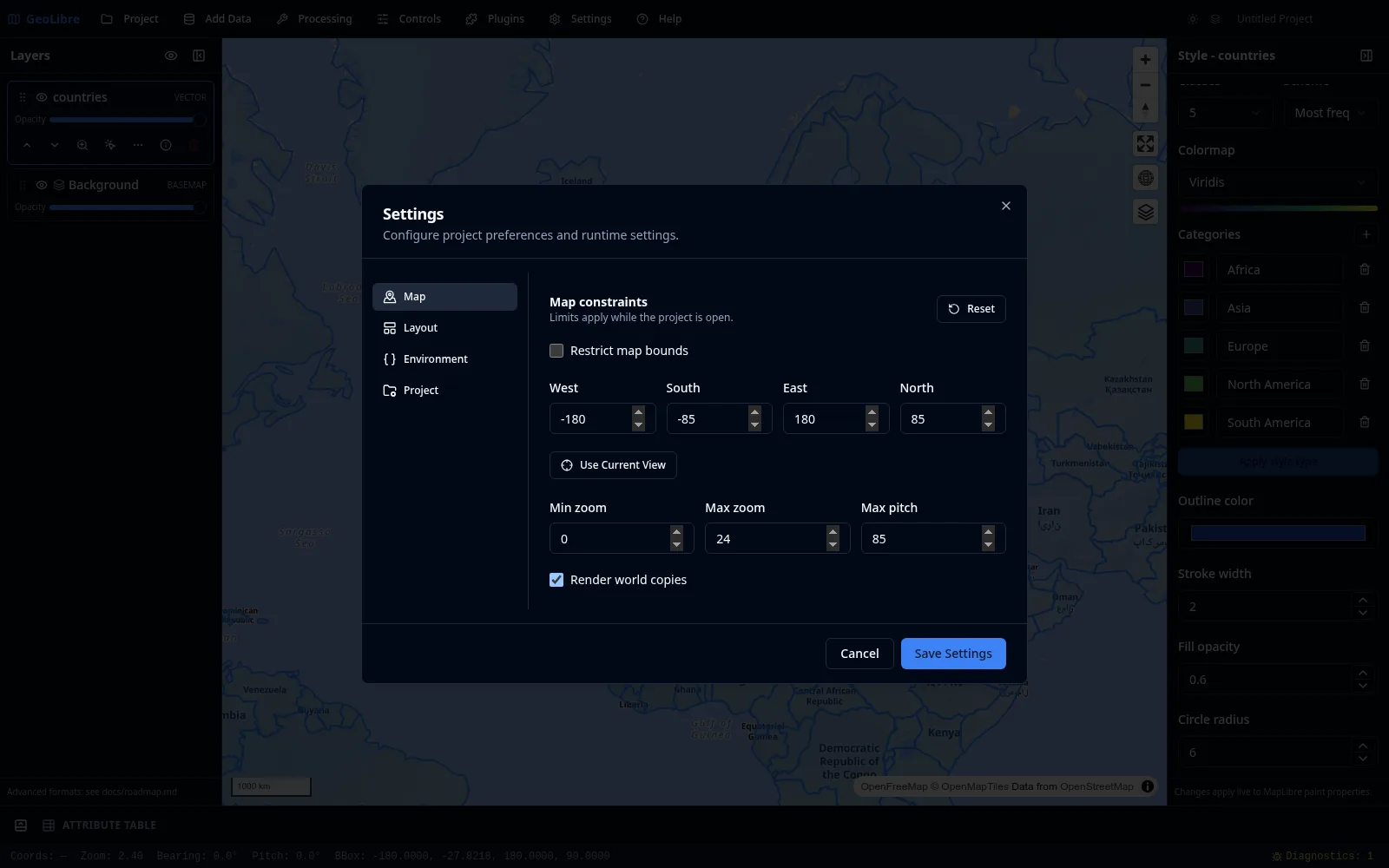Select the Environment settings tab
This screenshot has width=1389, height=868.
(444, 359)
